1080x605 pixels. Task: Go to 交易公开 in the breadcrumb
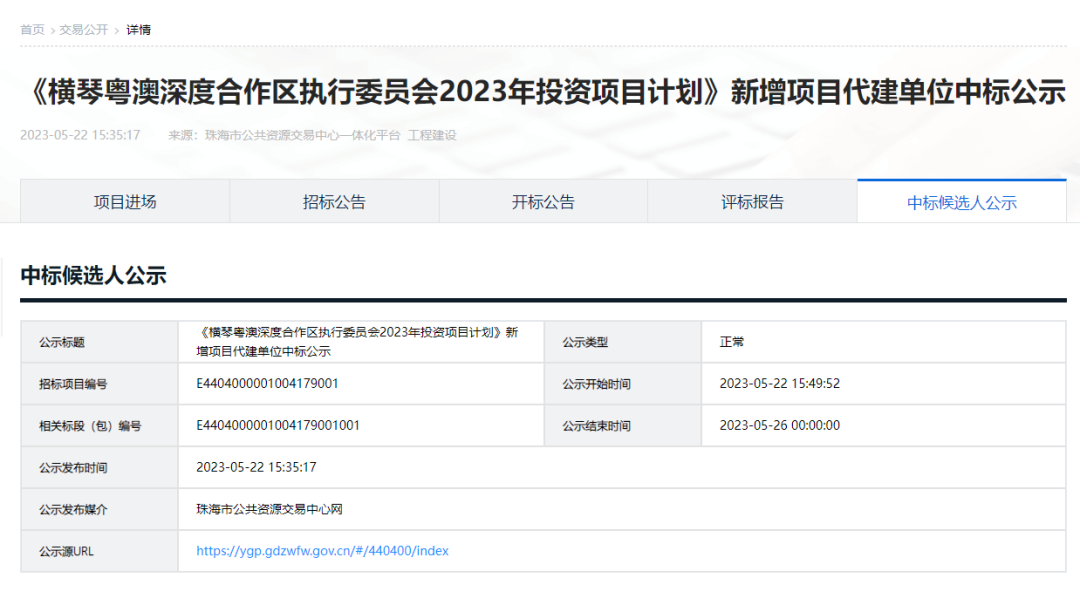tap(83, 30)
